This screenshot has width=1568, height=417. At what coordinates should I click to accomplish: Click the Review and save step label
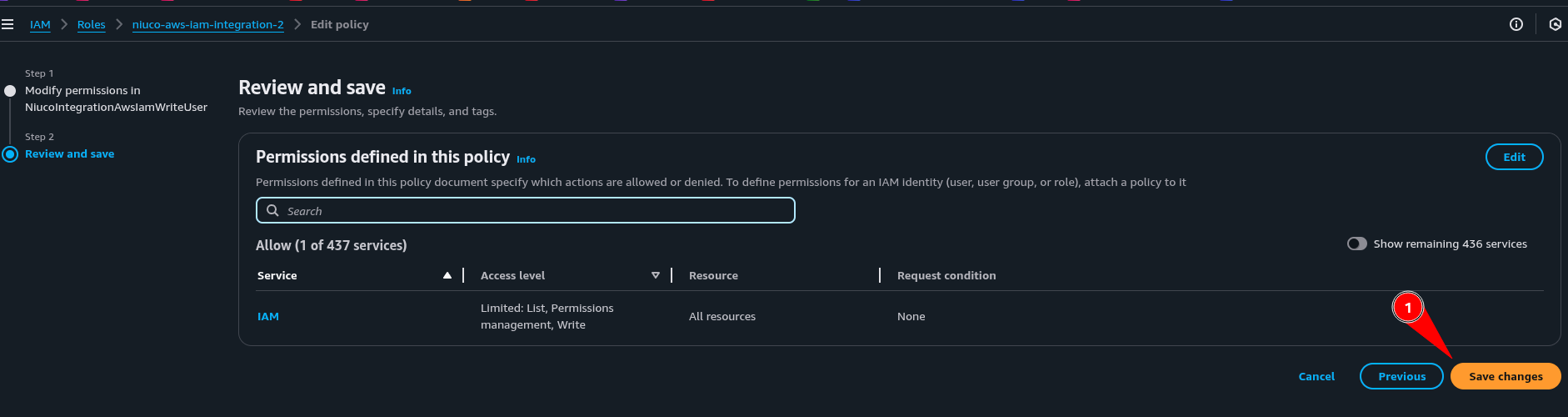(x=70, y=154)
